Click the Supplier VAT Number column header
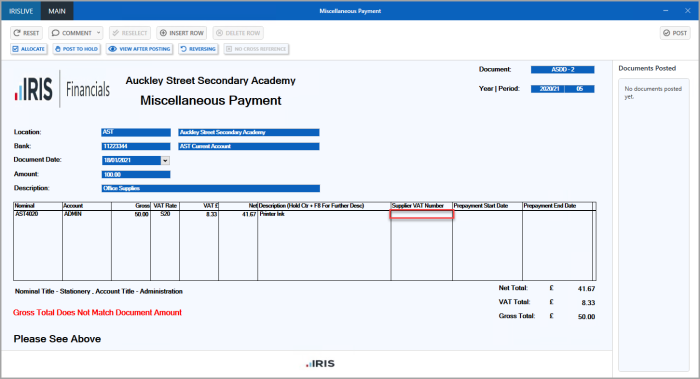Image resolution: width=700 pixels, height=379 pixels. (x=421, y=206)
